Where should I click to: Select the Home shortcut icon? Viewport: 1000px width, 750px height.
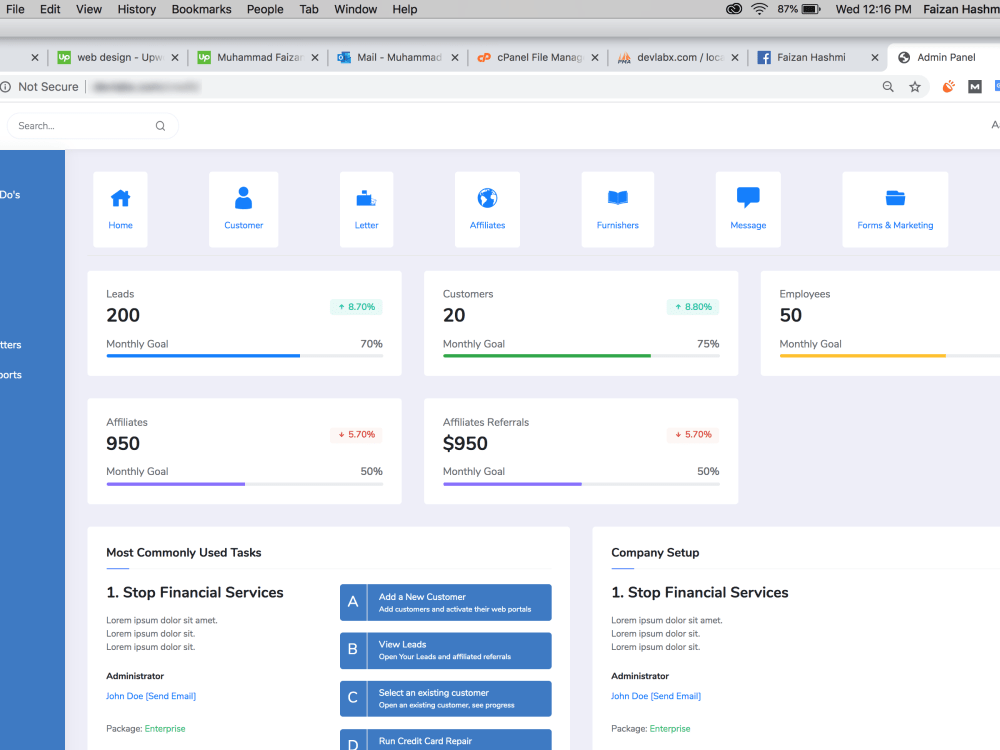click(120, 198)
